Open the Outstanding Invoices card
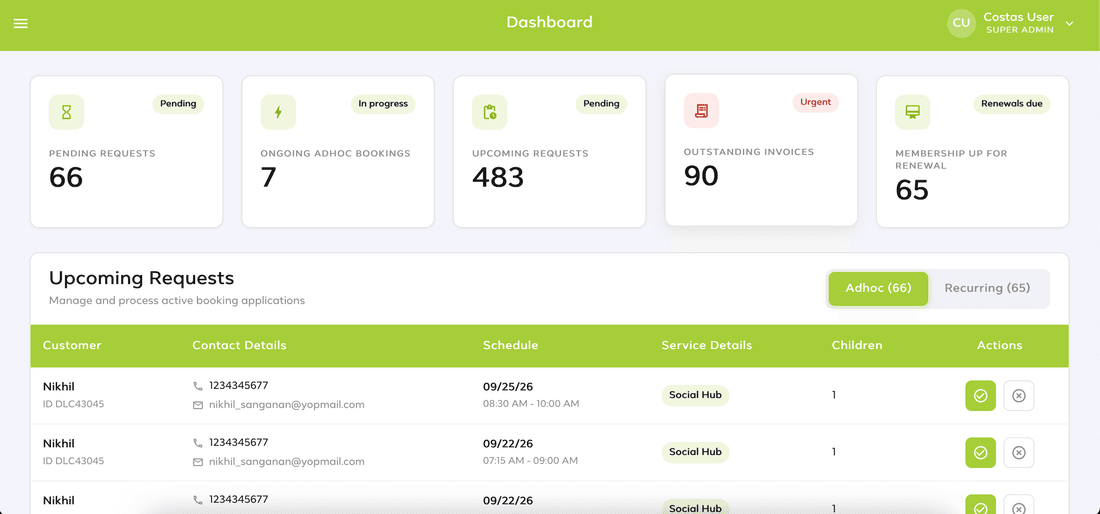This screenshot has height=514, width=1100. coord(761,150)
